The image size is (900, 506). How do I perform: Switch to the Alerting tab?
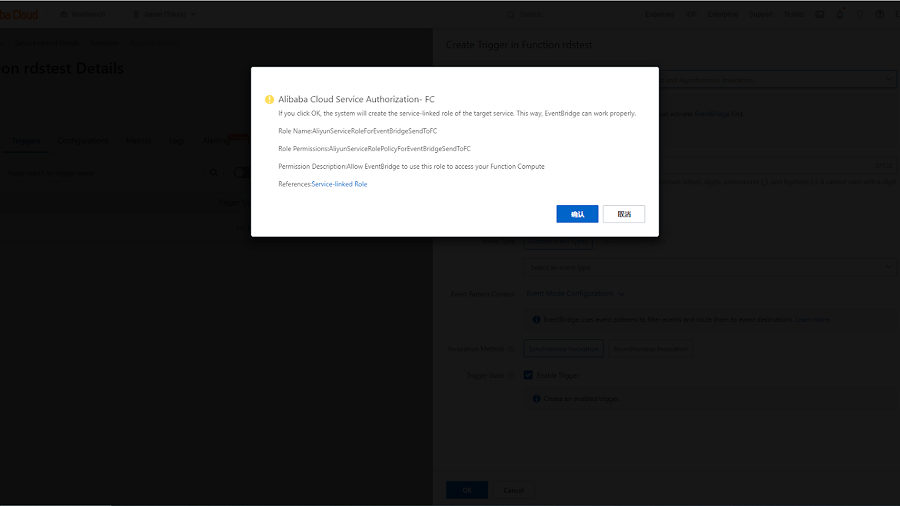pyautogui.click(x=216, y=141)
